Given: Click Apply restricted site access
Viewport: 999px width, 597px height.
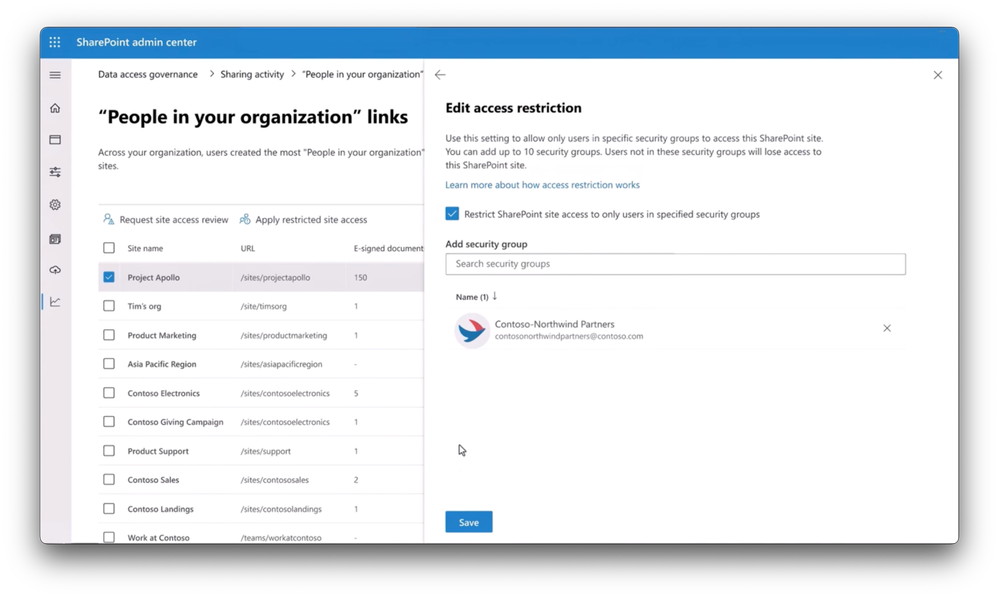Looking at the screenshot, I should point(303,220).
